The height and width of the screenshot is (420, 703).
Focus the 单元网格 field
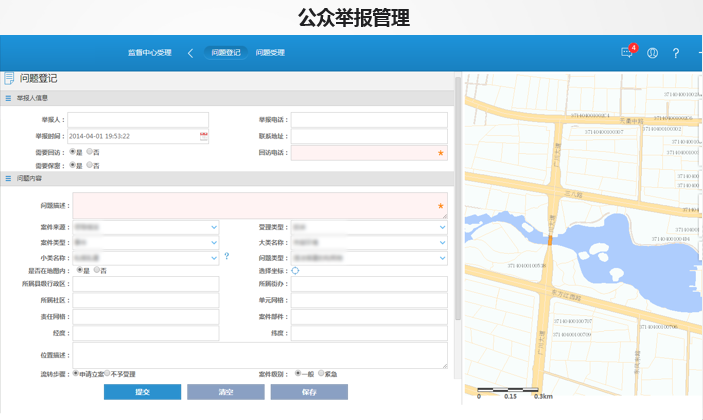[369, 300]
